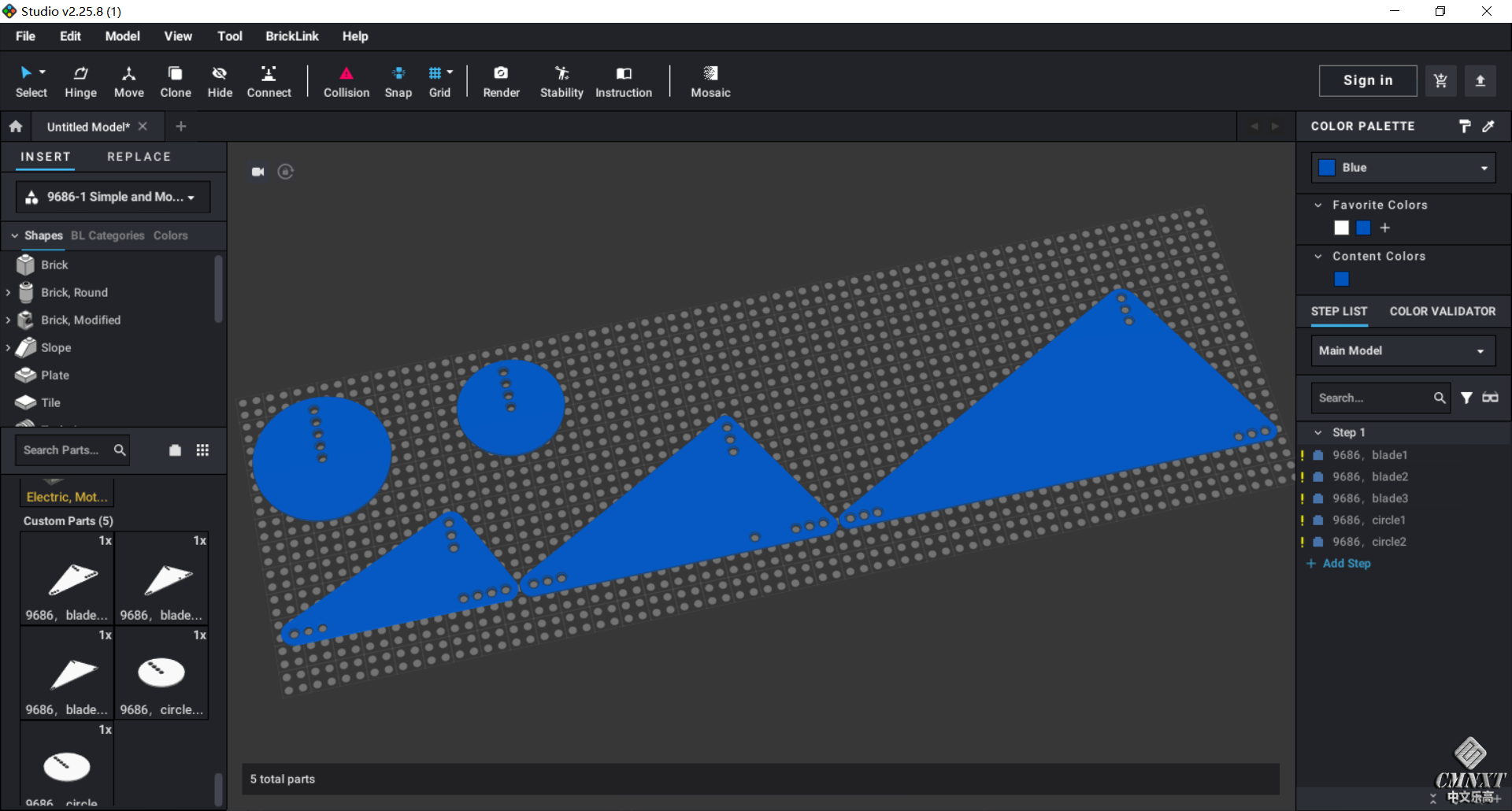Expand the Slope category
This screenshot has width=1512, height=811.
[8, 347]
